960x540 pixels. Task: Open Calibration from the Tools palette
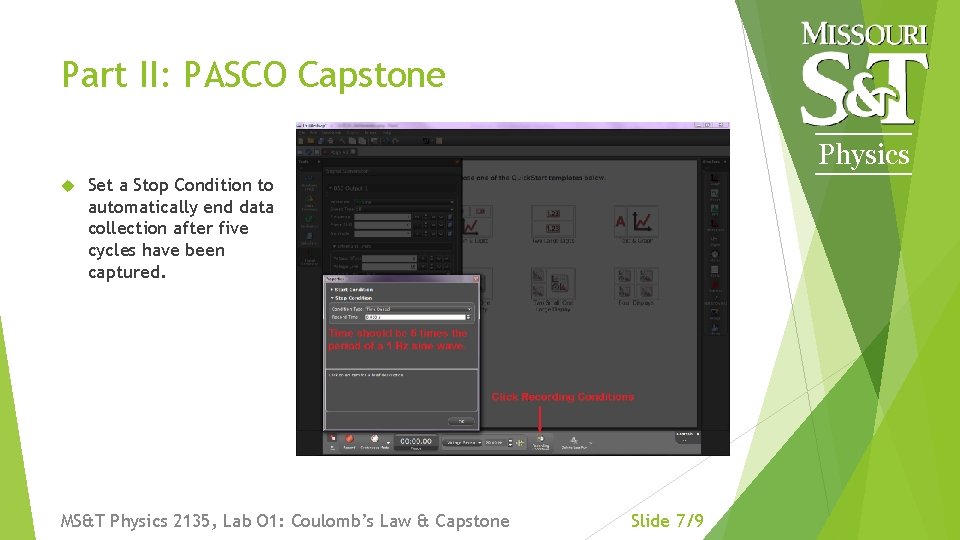309,221
